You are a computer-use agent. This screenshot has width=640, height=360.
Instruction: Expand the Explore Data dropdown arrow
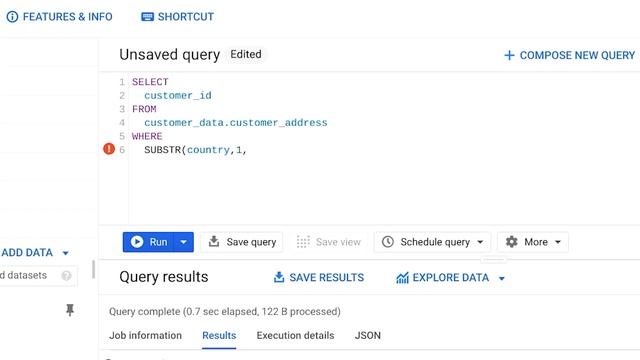502,278
